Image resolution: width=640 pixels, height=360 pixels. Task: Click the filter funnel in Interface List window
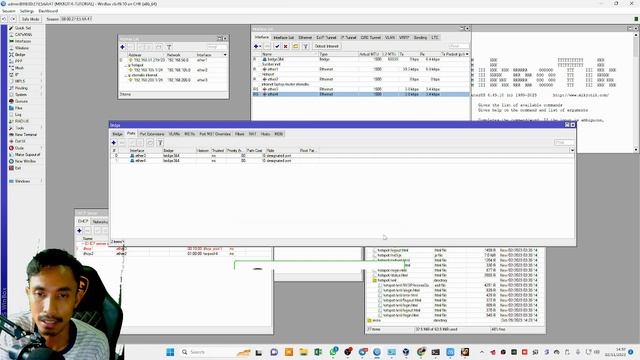305,46
